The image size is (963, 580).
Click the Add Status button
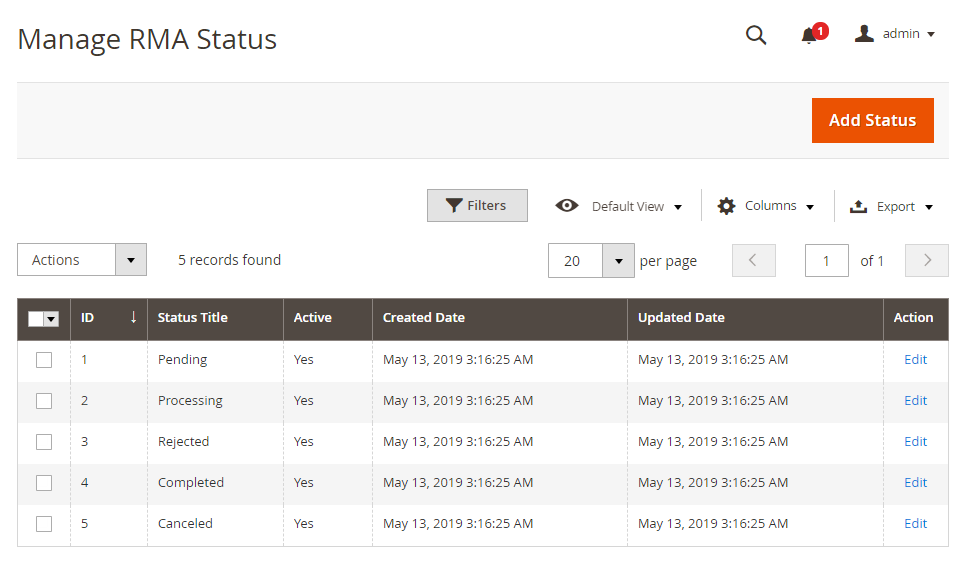coord(872,120)
